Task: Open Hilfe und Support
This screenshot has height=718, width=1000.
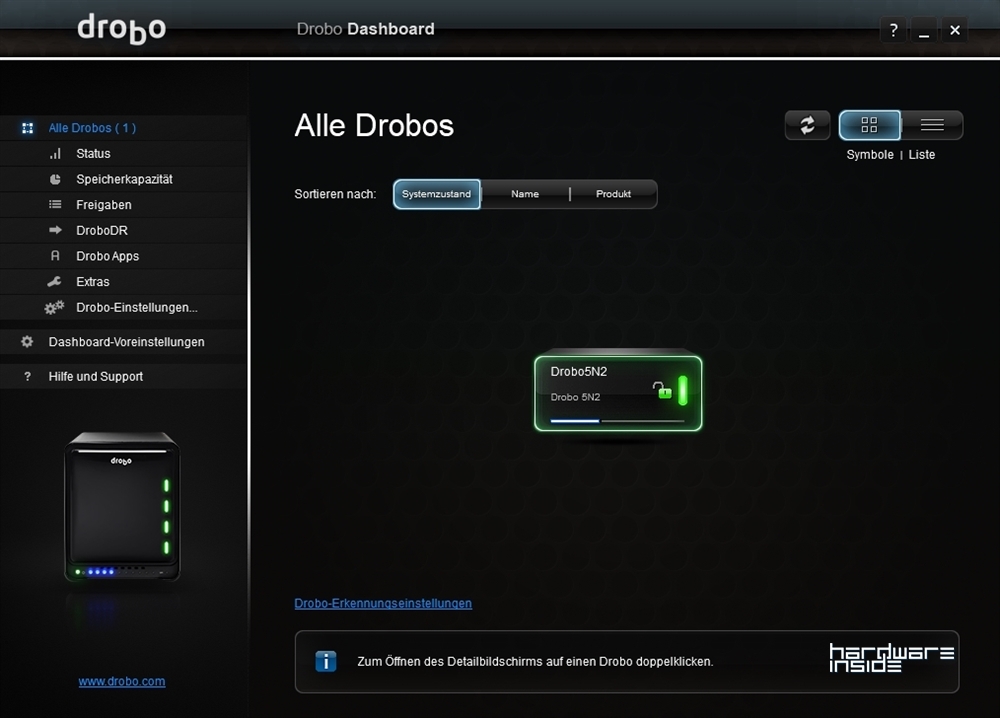Action: pyautogui.click(x=124, y=376)
